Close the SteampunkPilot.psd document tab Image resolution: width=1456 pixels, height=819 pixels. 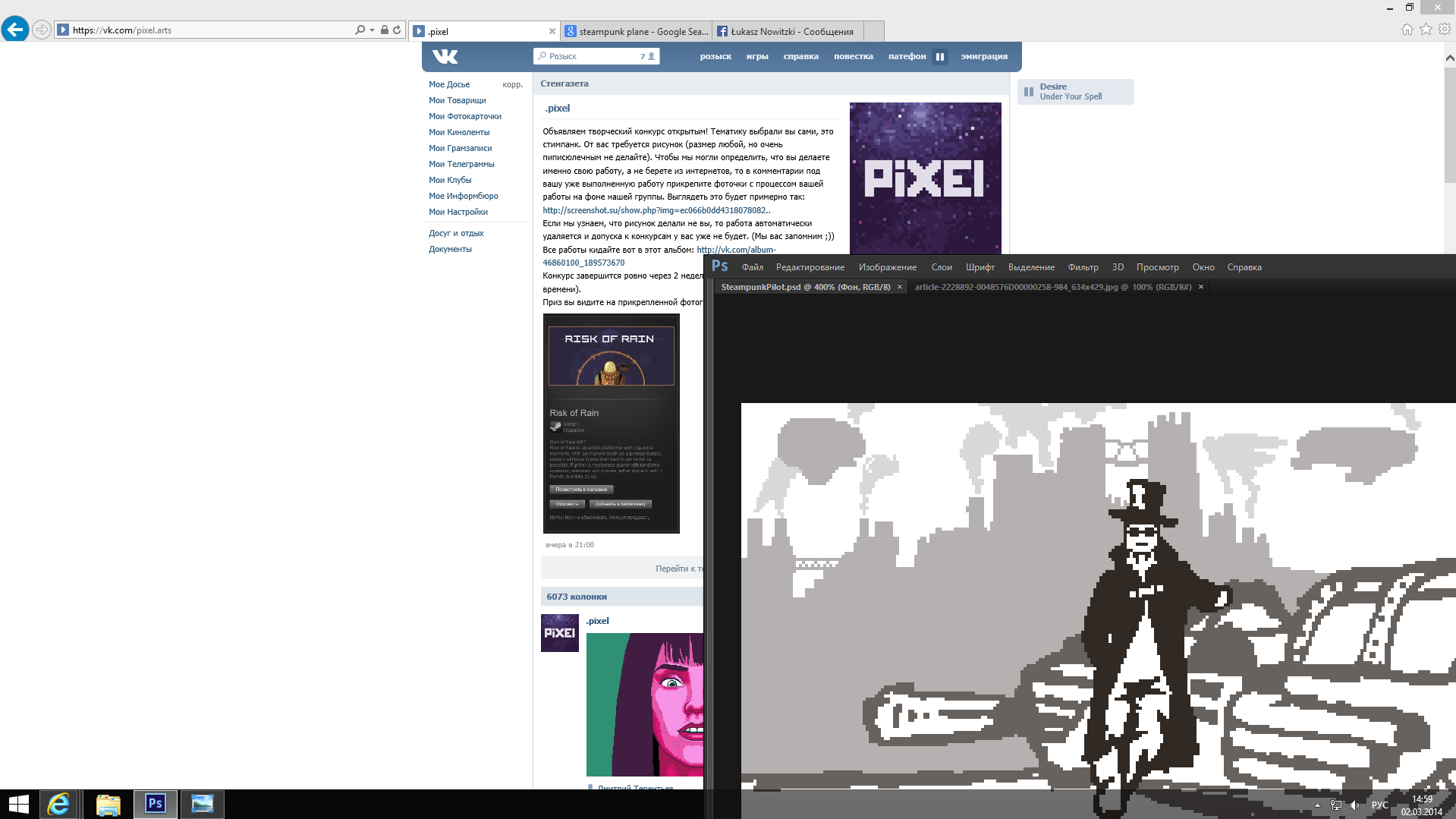pos(900,287)
